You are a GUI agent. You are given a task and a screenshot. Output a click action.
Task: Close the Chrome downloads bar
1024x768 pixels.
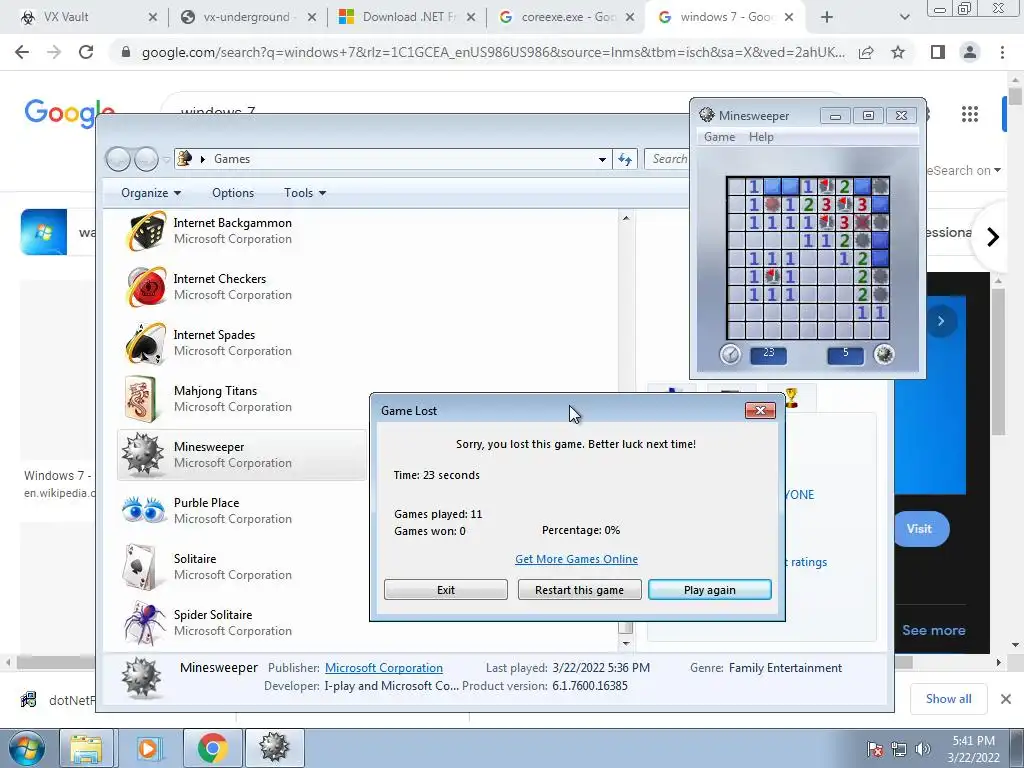(x=1006, y=699)
